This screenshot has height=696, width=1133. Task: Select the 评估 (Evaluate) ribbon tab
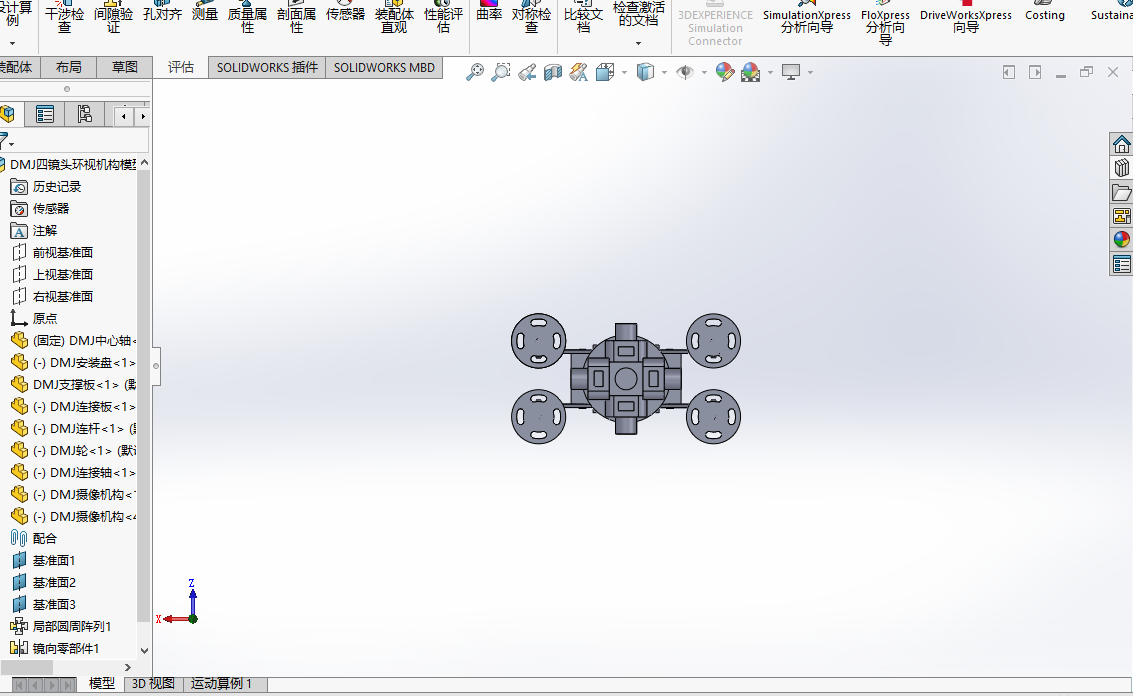181,67
